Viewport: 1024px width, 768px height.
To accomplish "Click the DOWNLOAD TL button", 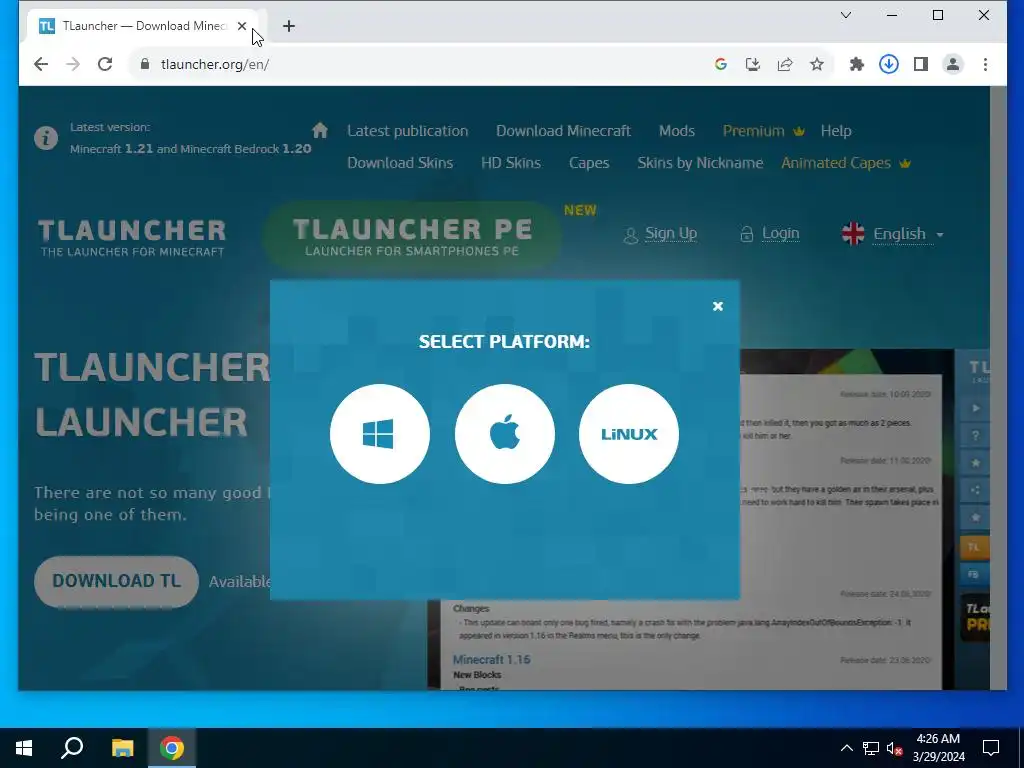I will pyautogui.click(x=116, y=581).
